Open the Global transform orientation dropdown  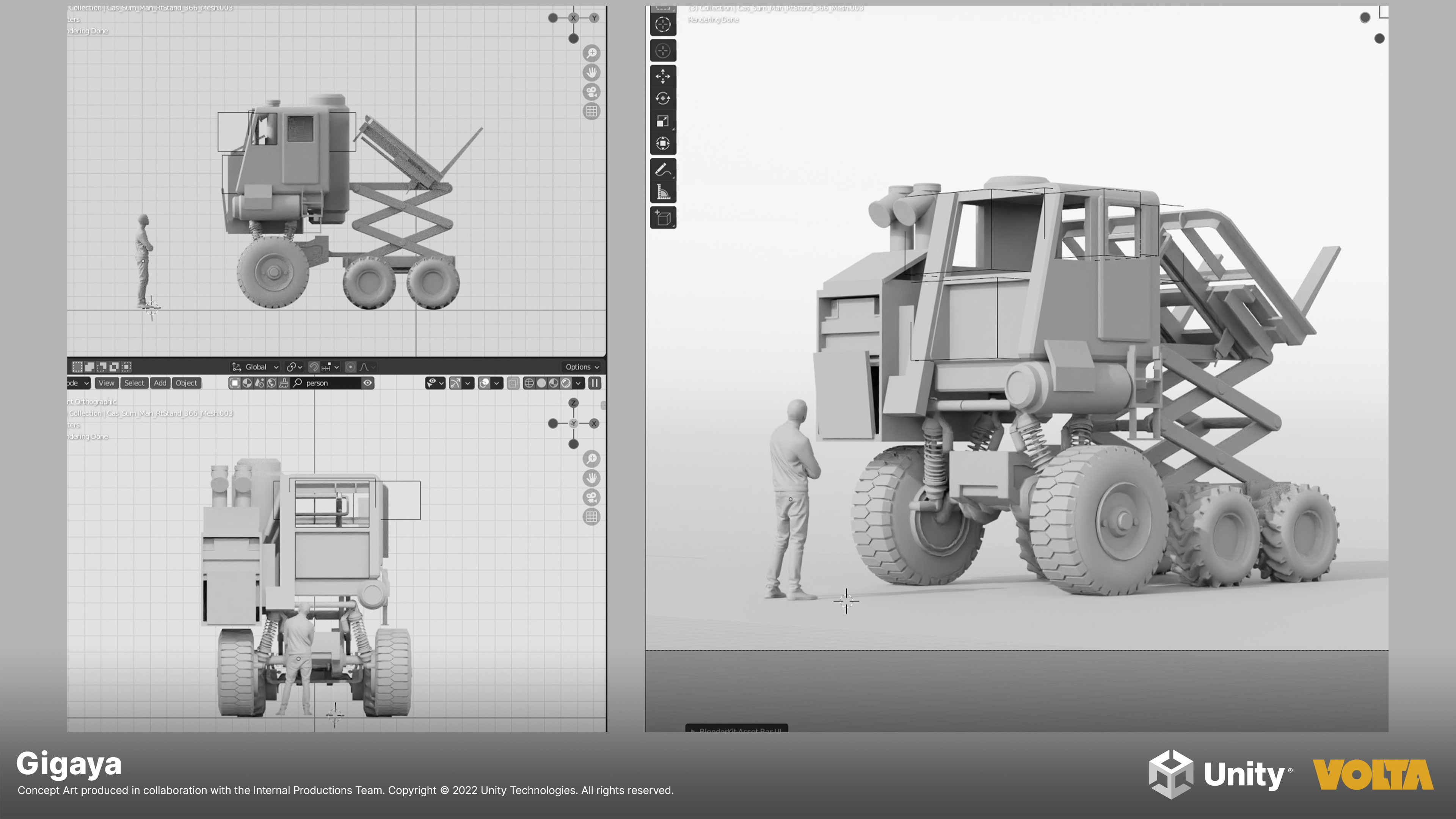click(256, 367)
